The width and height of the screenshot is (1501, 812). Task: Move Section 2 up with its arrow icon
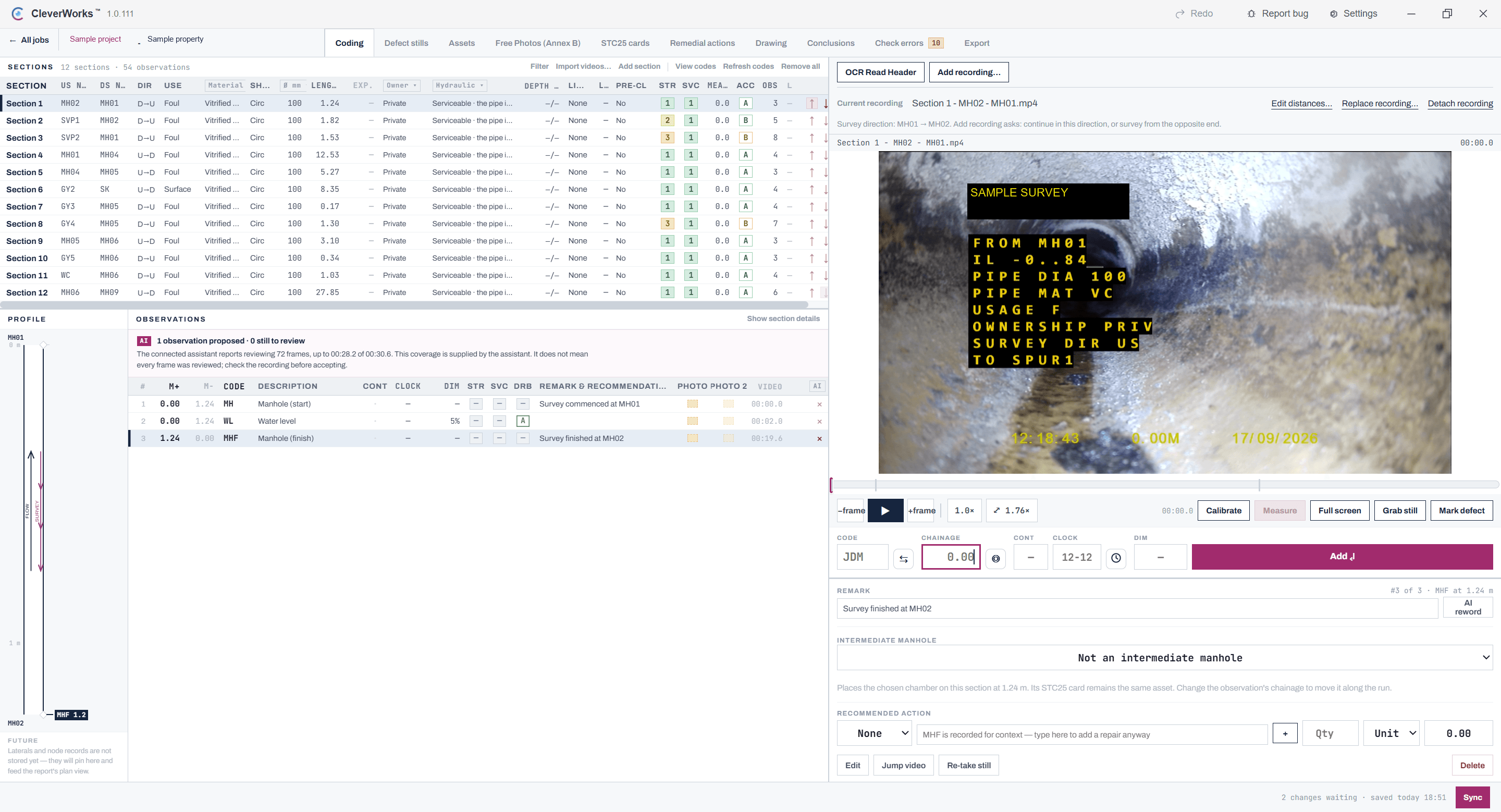pyautogui.click(x=811, y=120)
